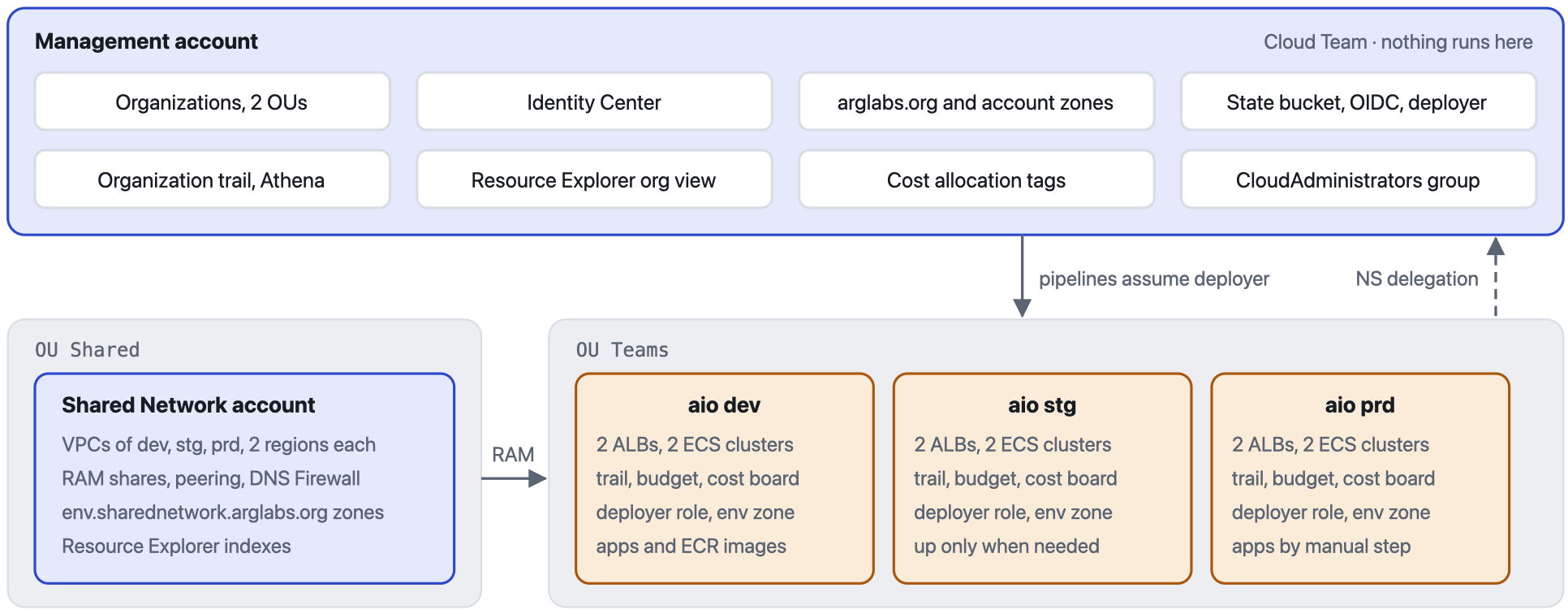Click "trail, budget, cost board" in aio dev
Image resolution: width=1568 pixels, height=614 pixels.
coord(697,478)
